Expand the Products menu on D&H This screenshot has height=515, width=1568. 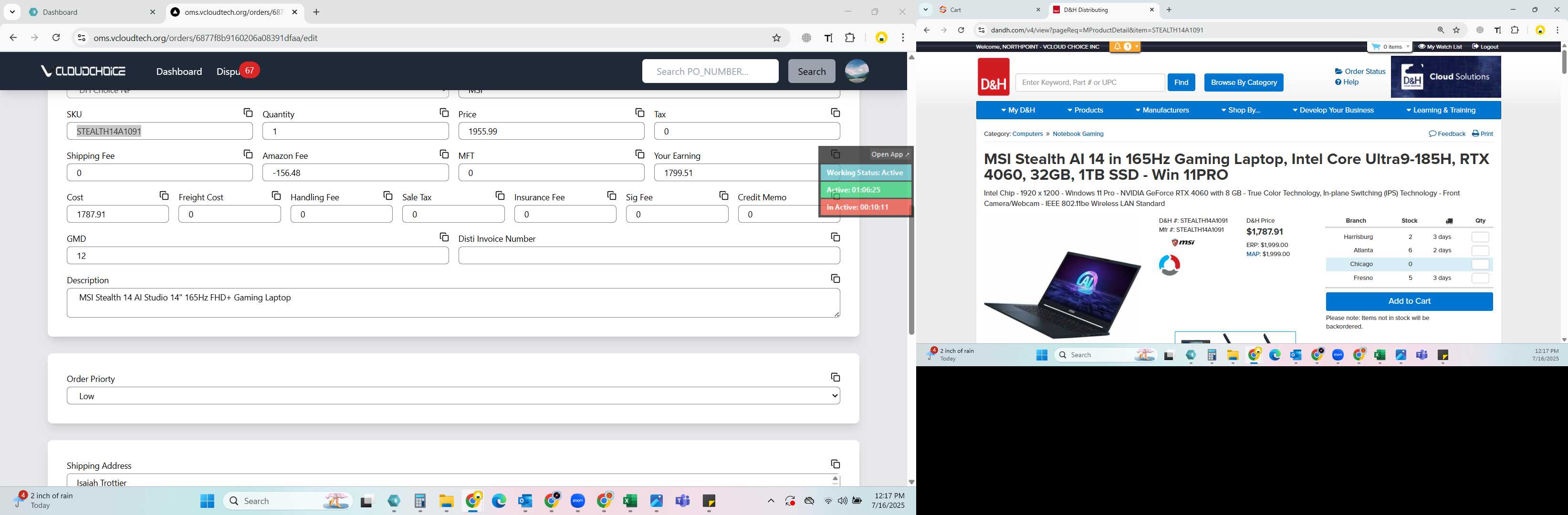[x=1085, y=111]
